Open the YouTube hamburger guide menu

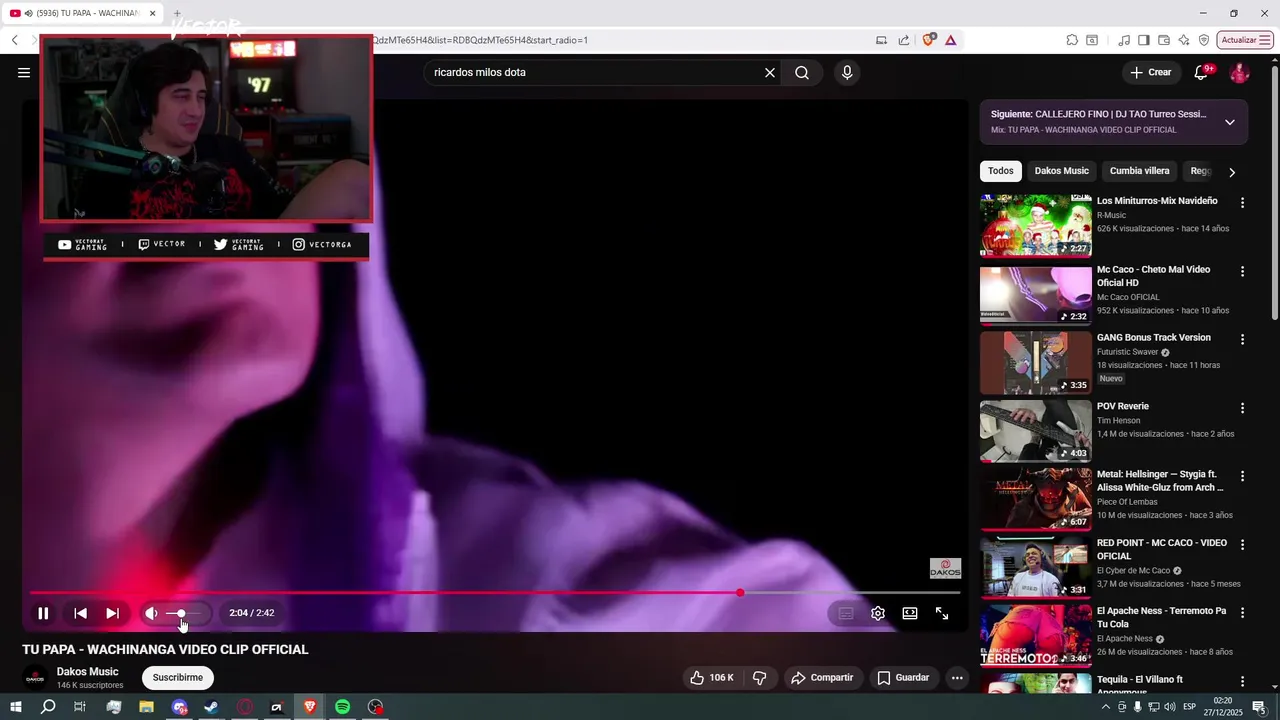24,72
